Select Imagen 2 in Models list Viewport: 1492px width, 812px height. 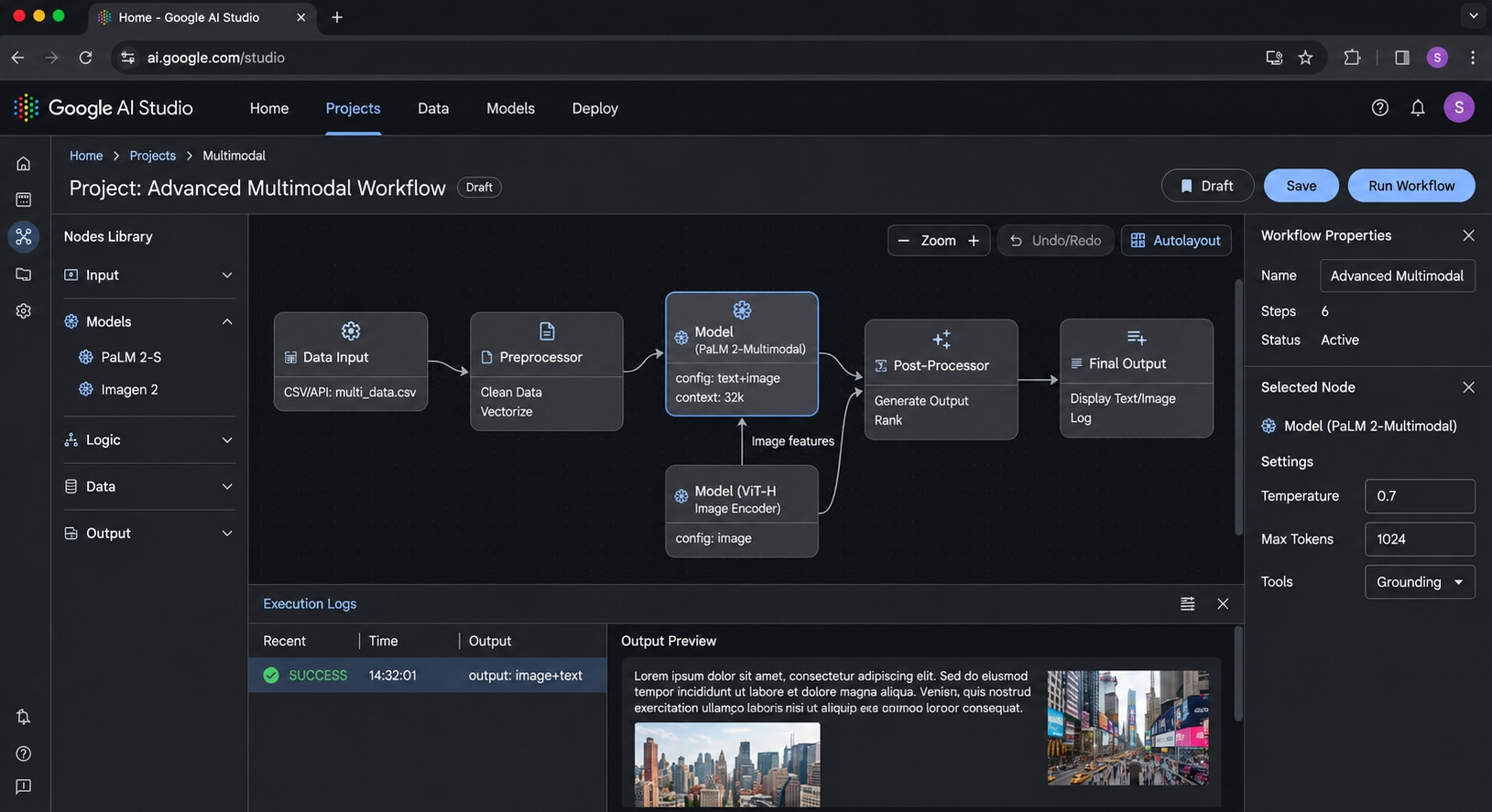pos(129,389)
